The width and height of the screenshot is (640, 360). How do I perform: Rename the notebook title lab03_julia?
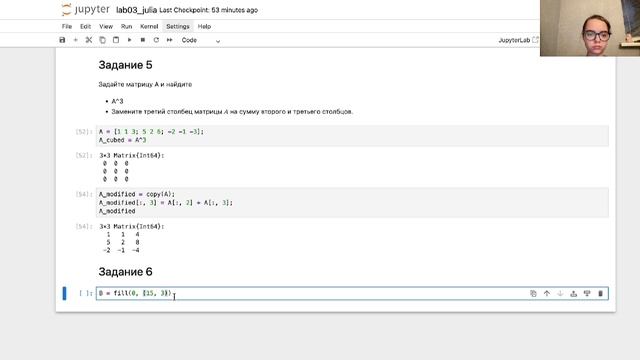[x=136, y=10]
